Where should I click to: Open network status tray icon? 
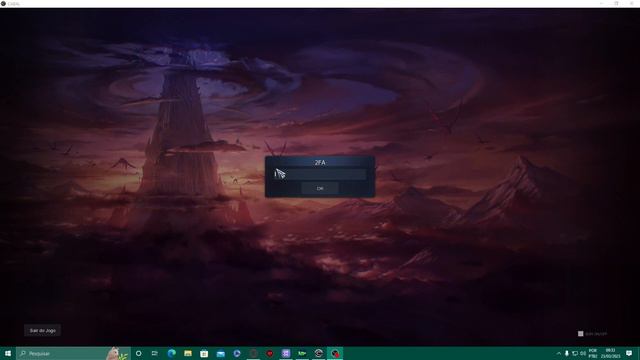click(x=575, y=353)
